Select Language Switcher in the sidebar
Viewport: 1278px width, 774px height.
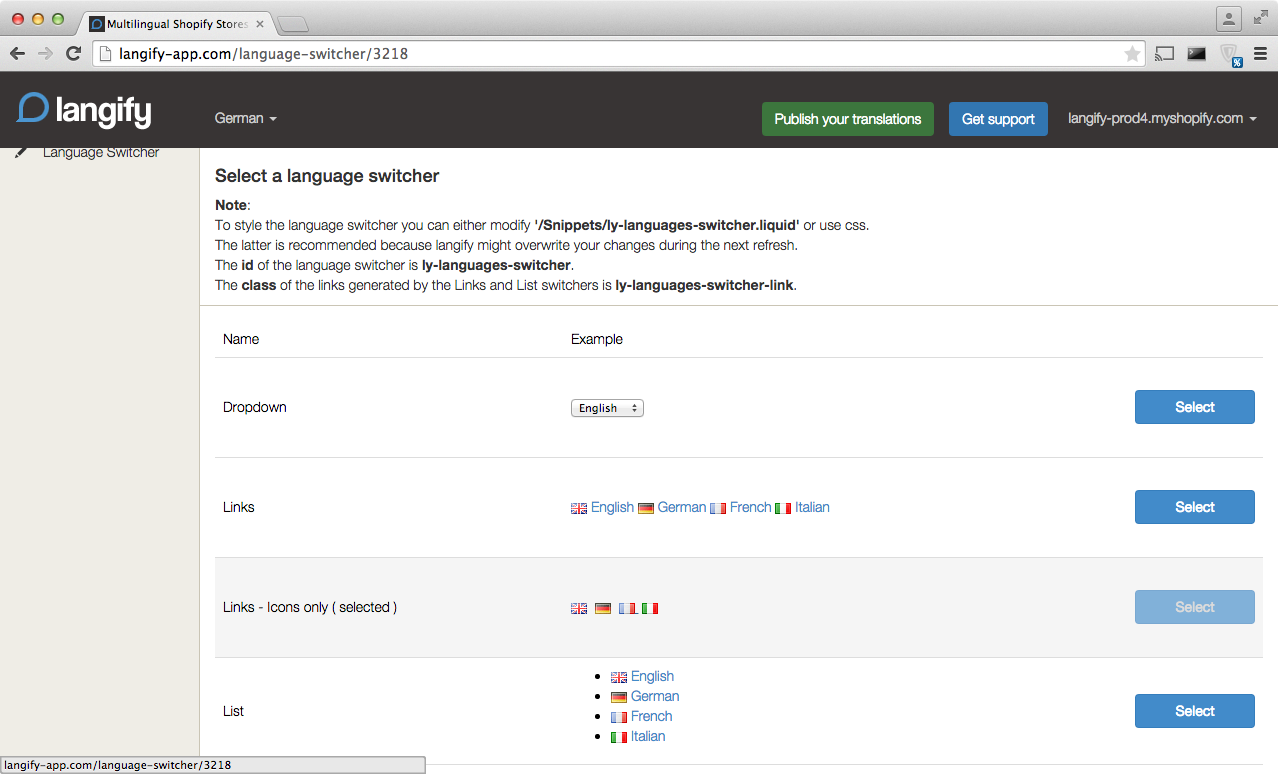point(100,151)
